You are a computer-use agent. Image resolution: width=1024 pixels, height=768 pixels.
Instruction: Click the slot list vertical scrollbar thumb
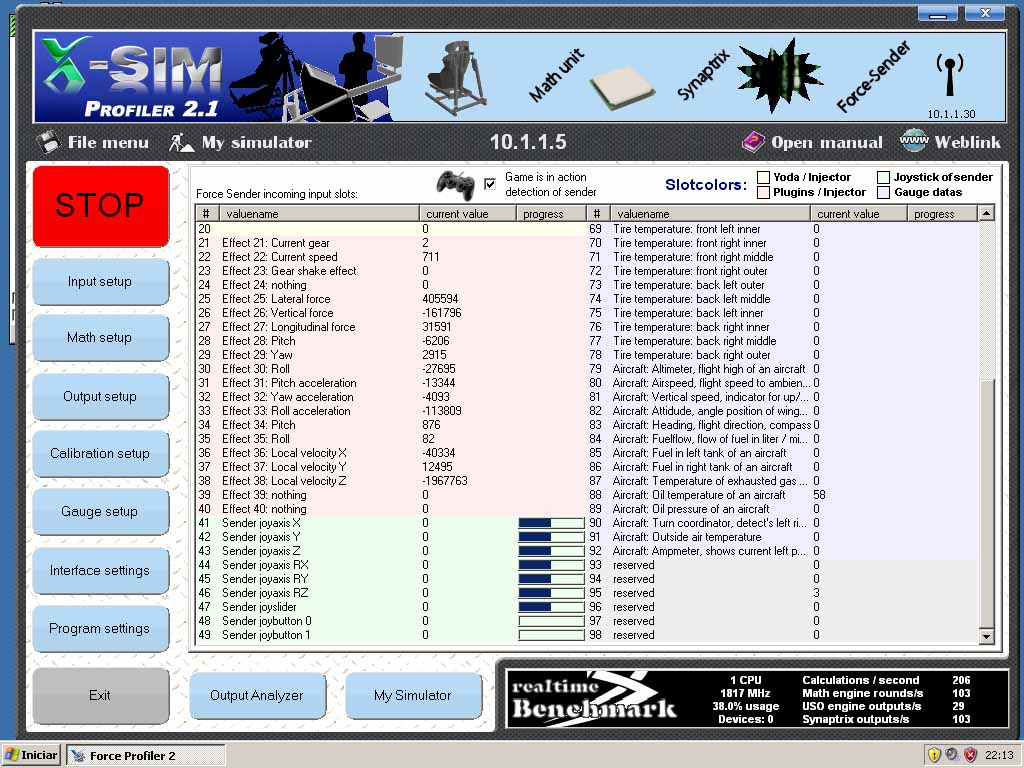tap(986, 503)
